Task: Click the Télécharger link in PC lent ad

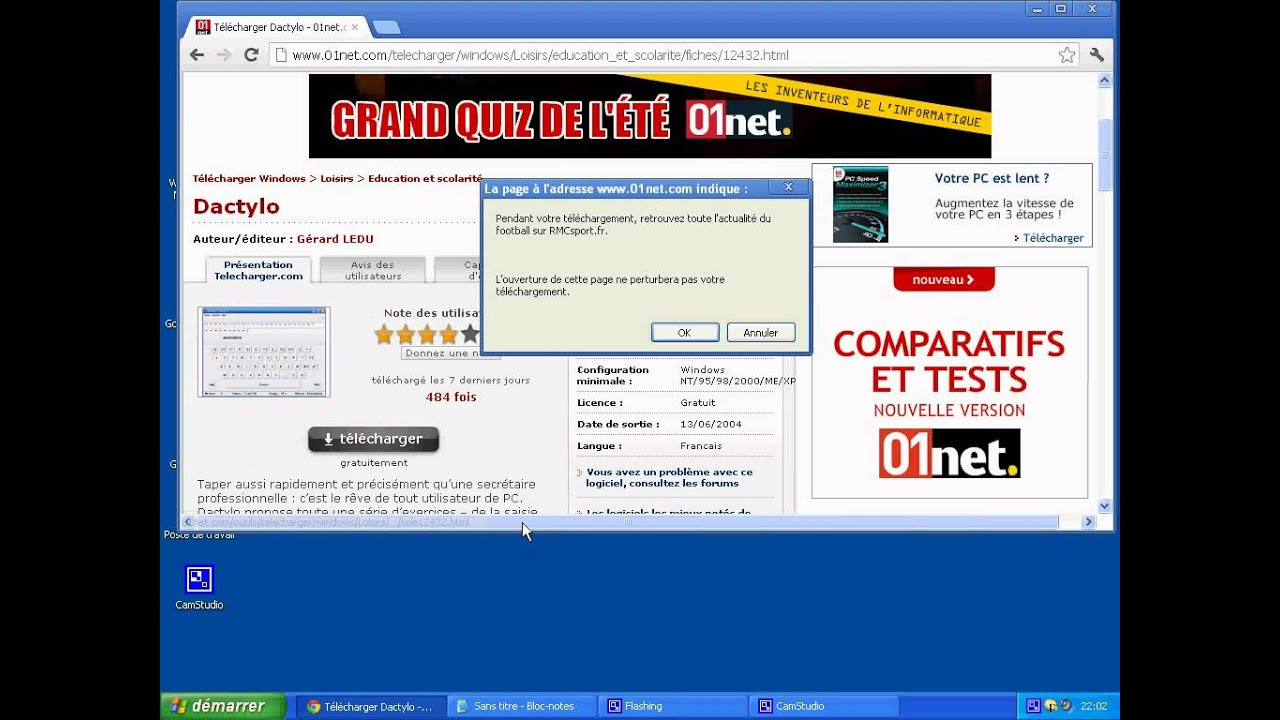Action: pyautogui.click(x=1053, y=238)
